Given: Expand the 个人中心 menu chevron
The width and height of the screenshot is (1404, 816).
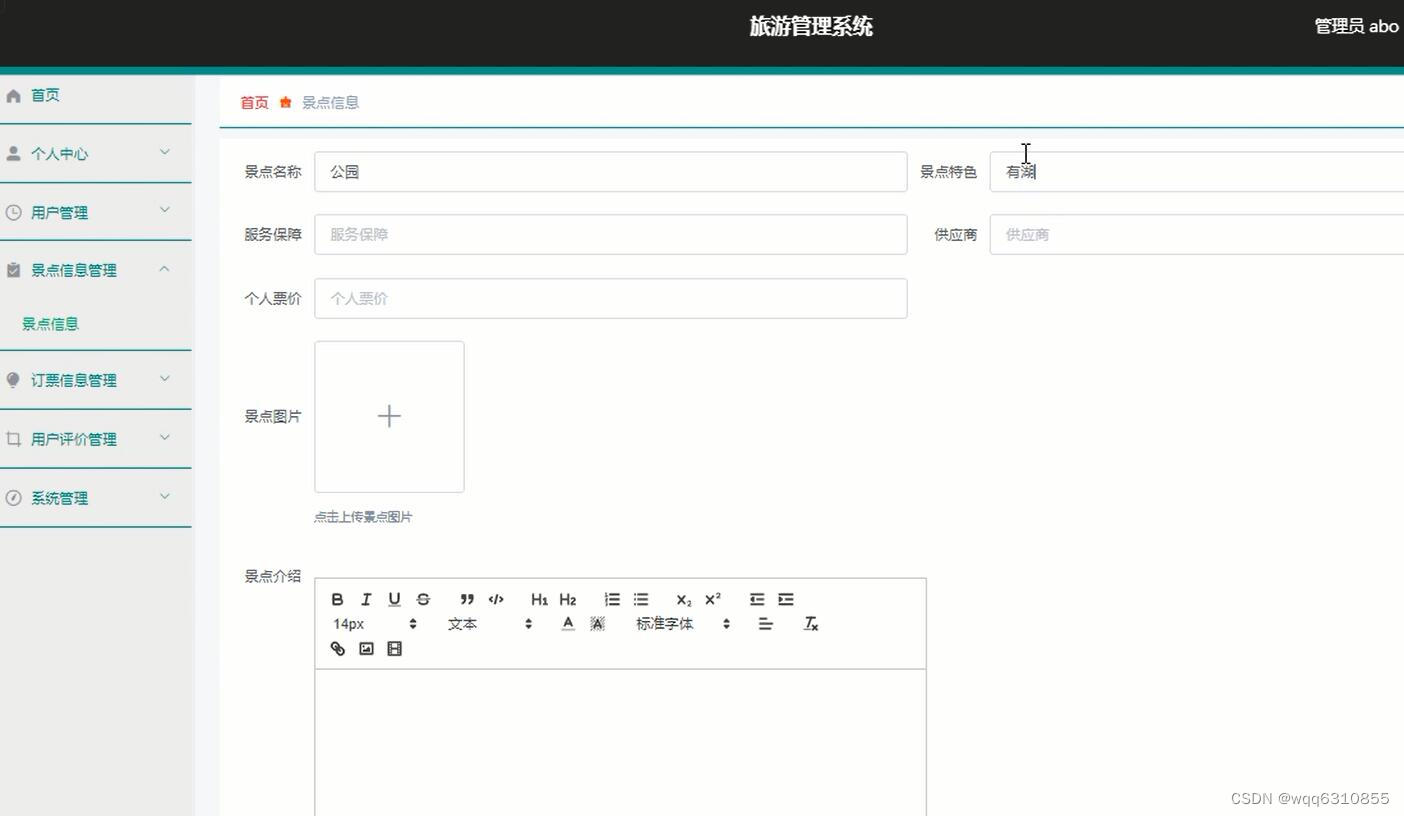Looking at the screenshot, I should click(165, 152).
